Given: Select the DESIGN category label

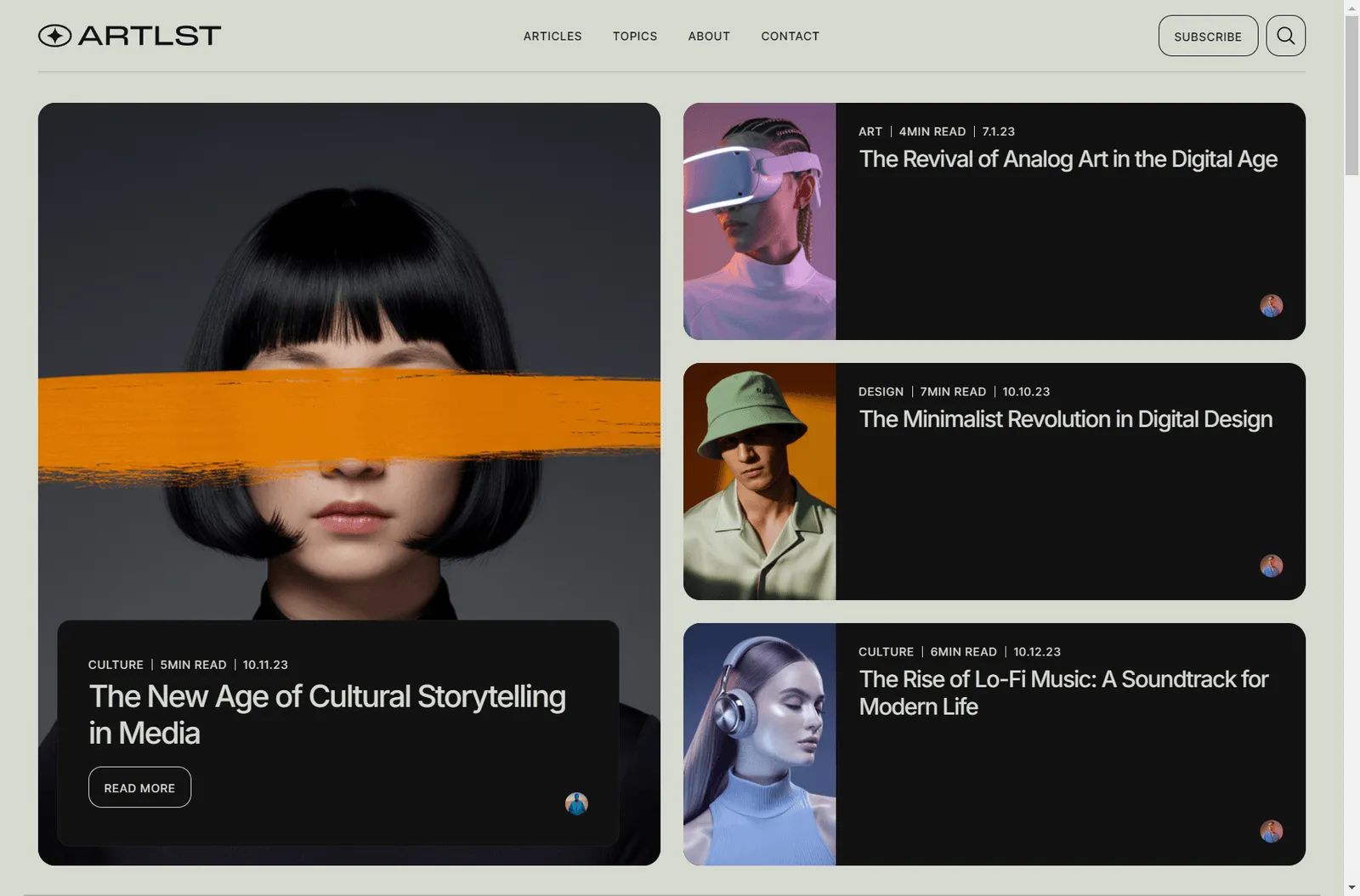Looking at the screenshot, I should pyautogui.click(x=881, y=392).
